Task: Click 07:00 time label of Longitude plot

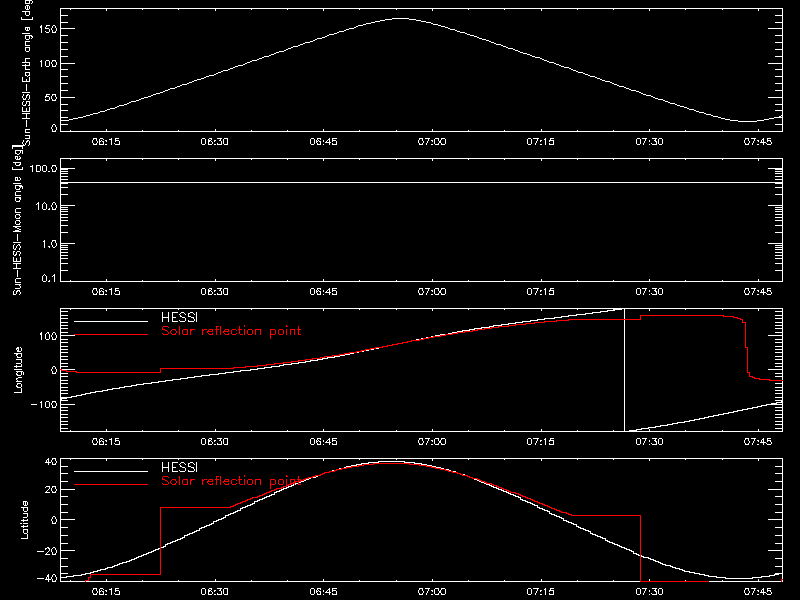Action: pyautogui.click(x=432, y=442)
